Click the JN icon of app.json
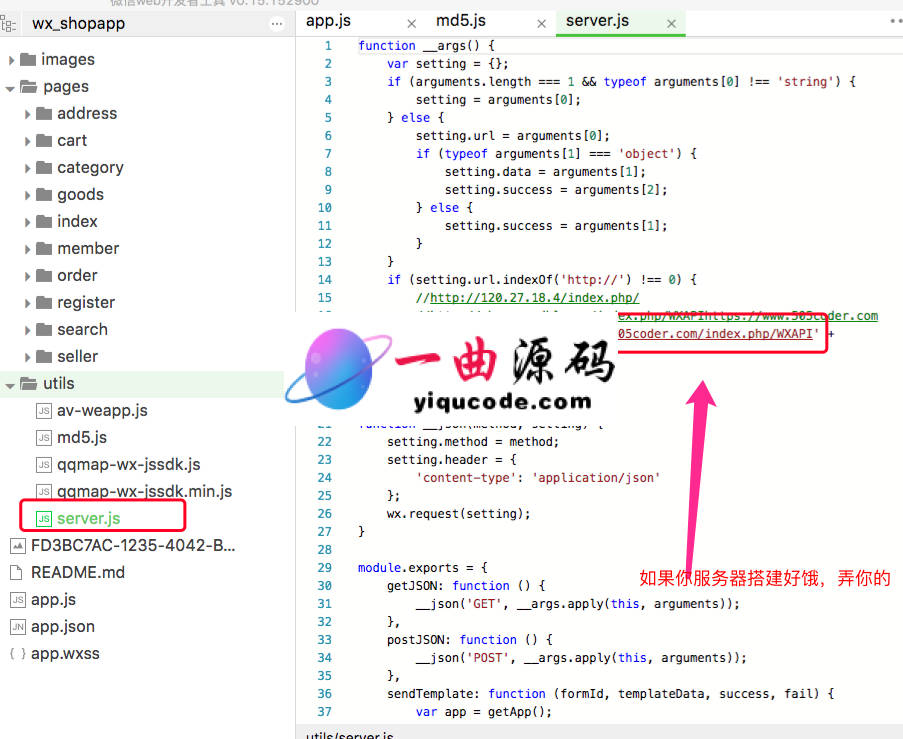This screenshot has height=739, width=903. [x=18, y=627]
